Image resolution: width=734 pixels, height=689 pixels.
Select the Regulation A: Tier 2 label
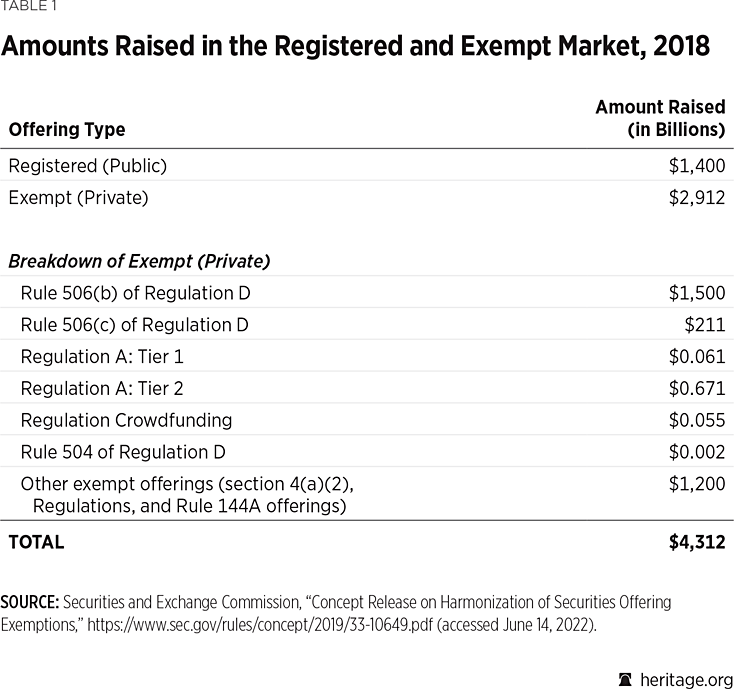tap(102, 388)
